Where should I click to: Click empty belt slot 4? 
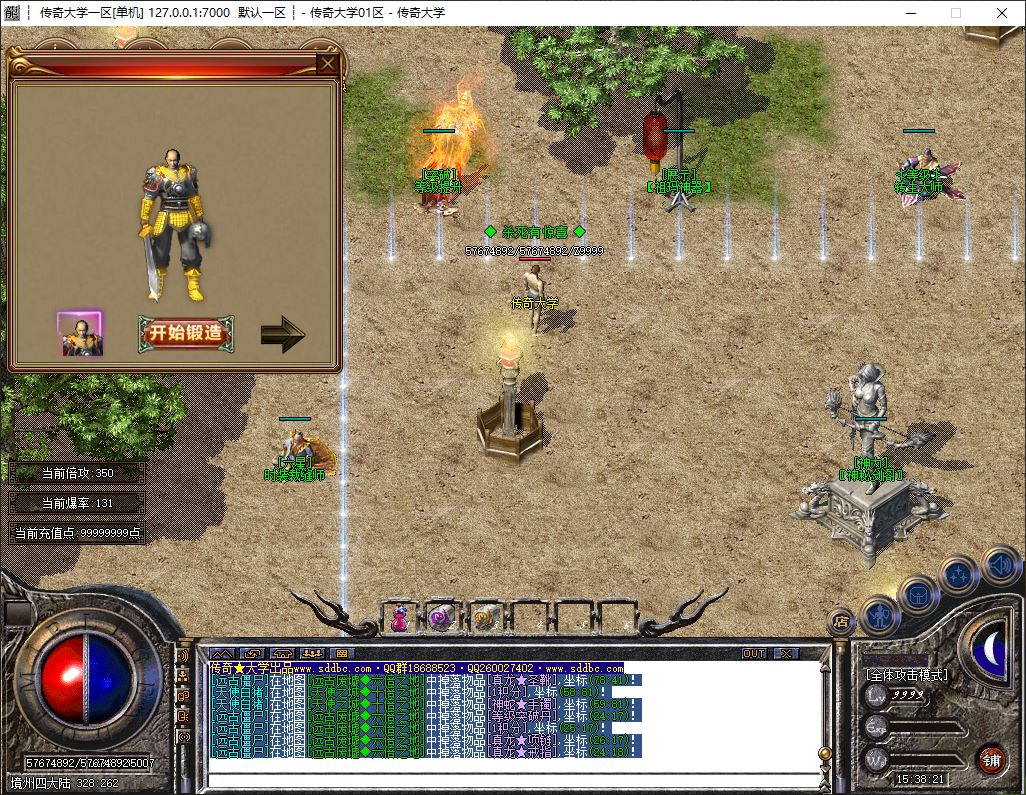[529, 618]
